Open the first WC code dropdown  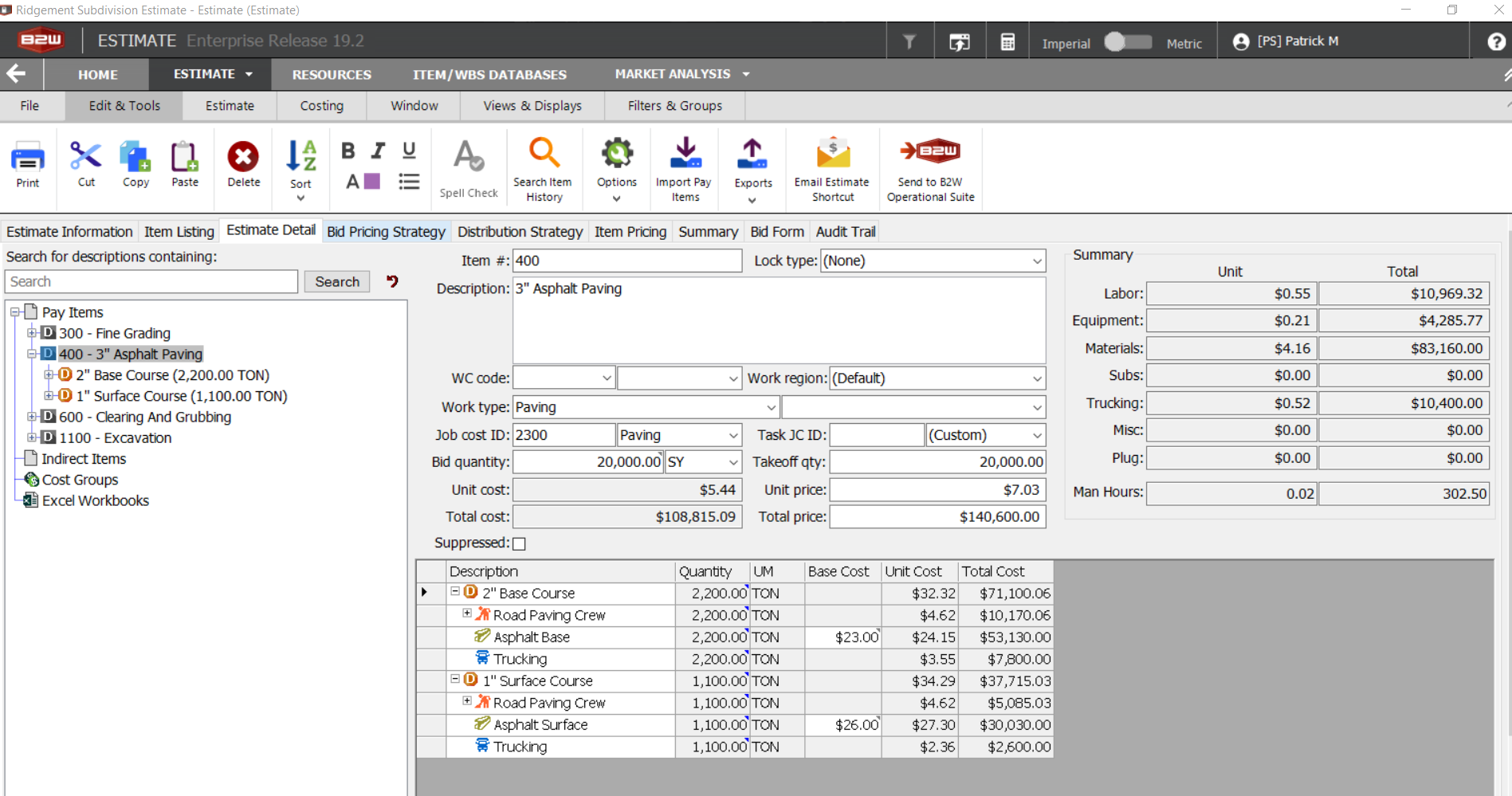(607, 378)
